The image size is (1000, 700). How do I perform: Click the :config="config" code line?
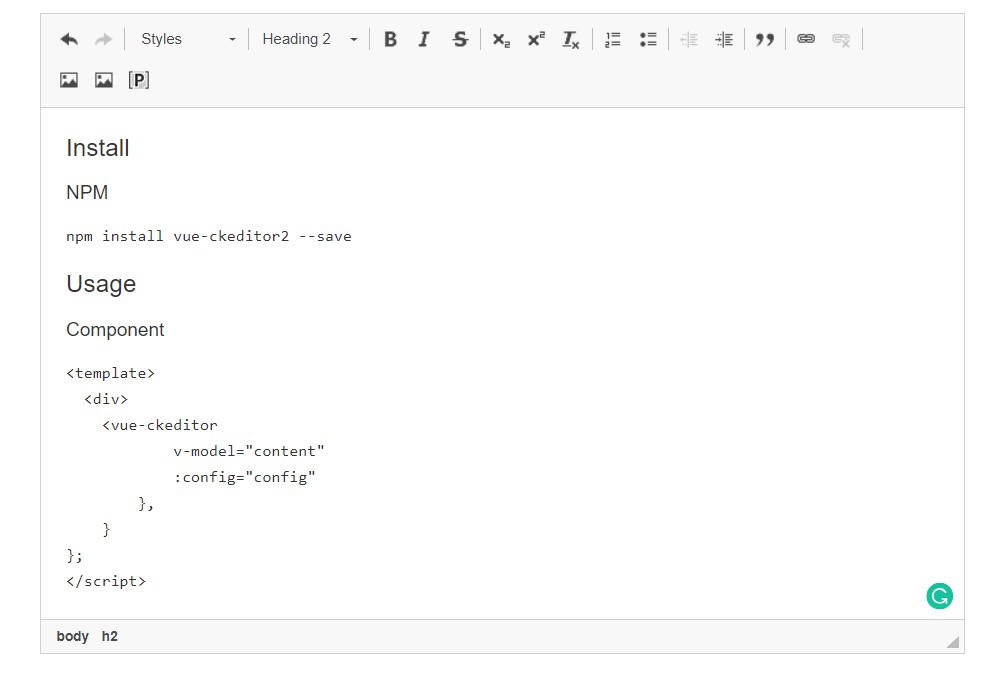pyautogui.click(x=244, y=478)
